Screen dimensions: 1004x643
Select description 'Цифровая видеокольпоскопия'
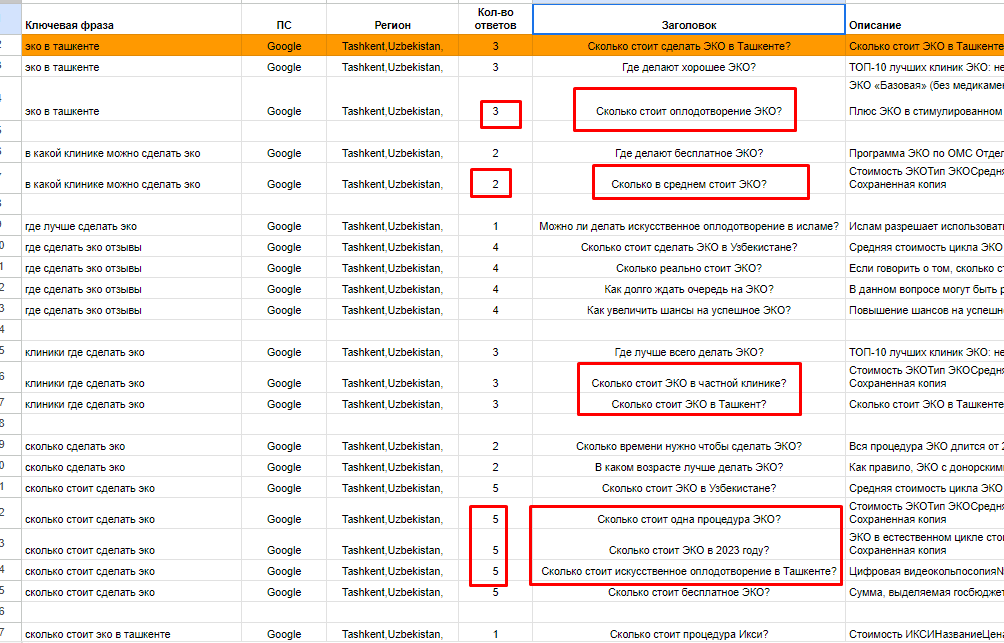tap(925, 571)
